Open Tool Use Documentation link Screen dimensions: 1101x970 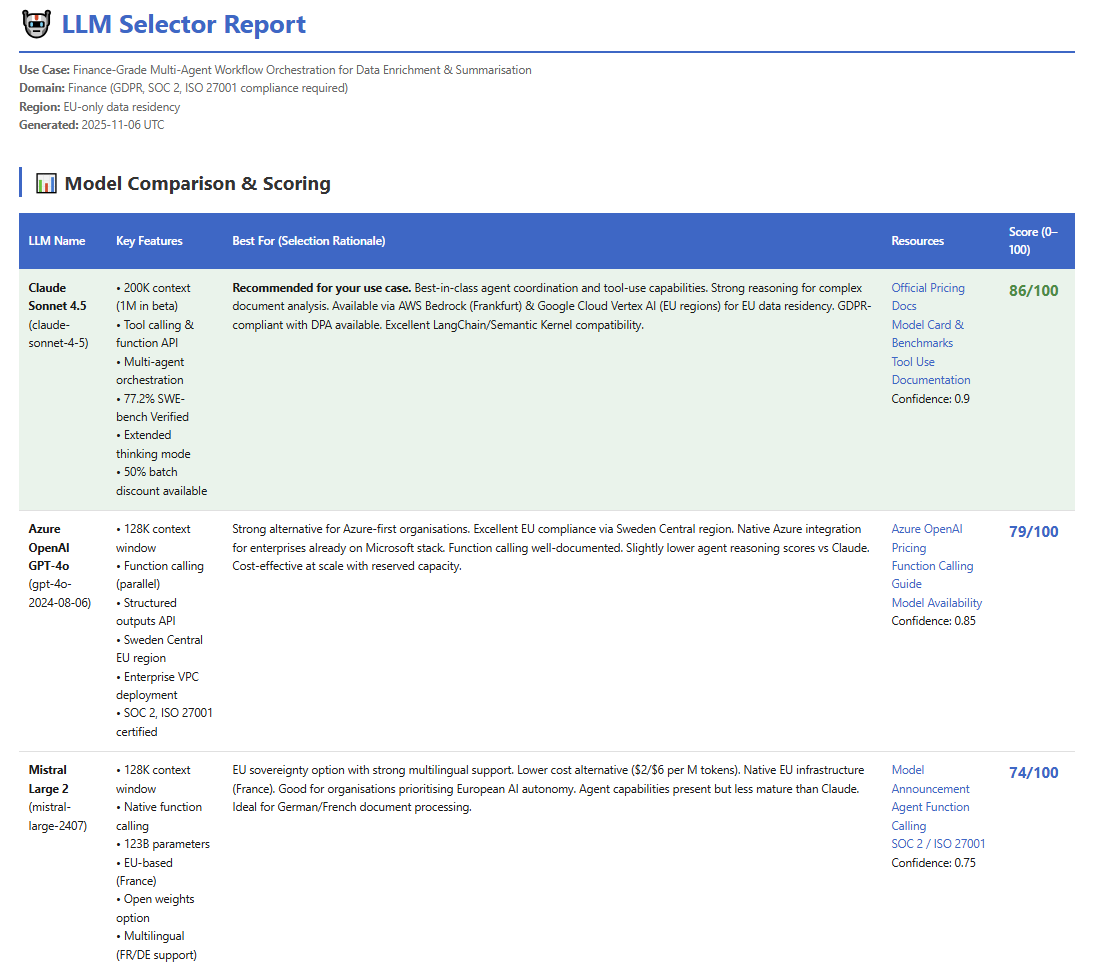[930, 371]
